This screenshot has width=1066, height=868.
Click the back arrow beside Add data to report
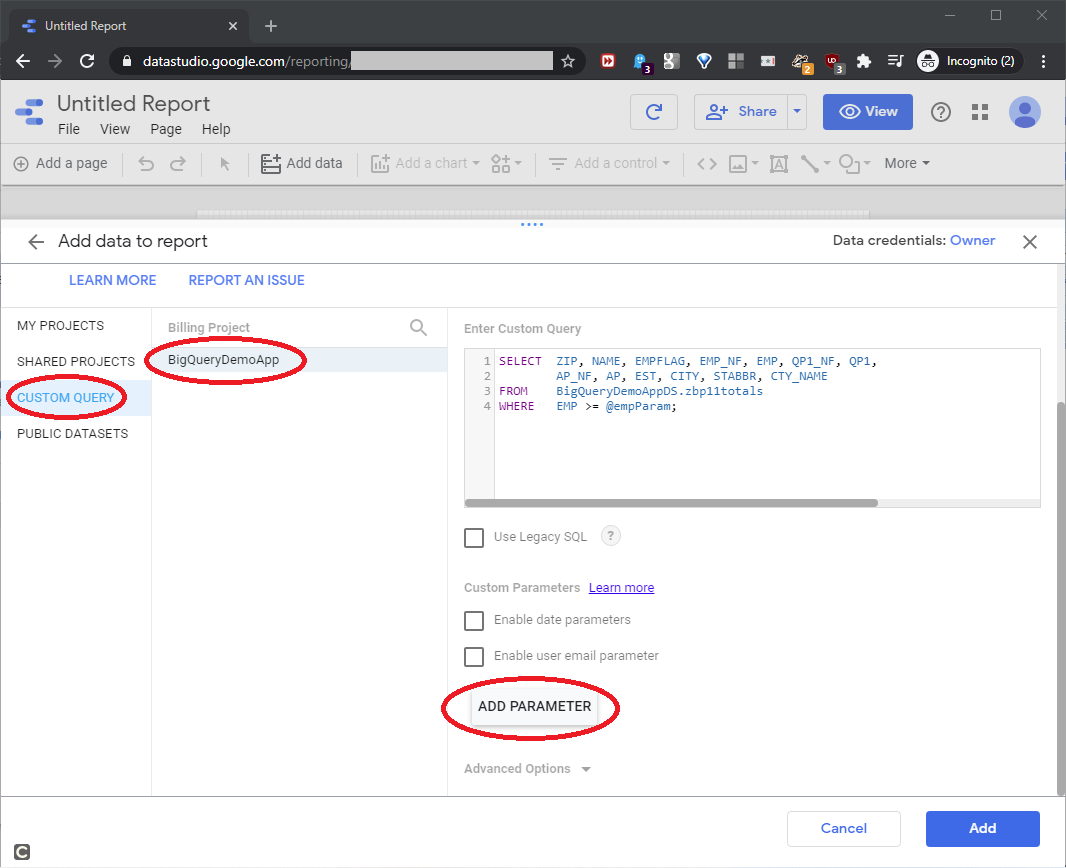(x=37, y=241)
